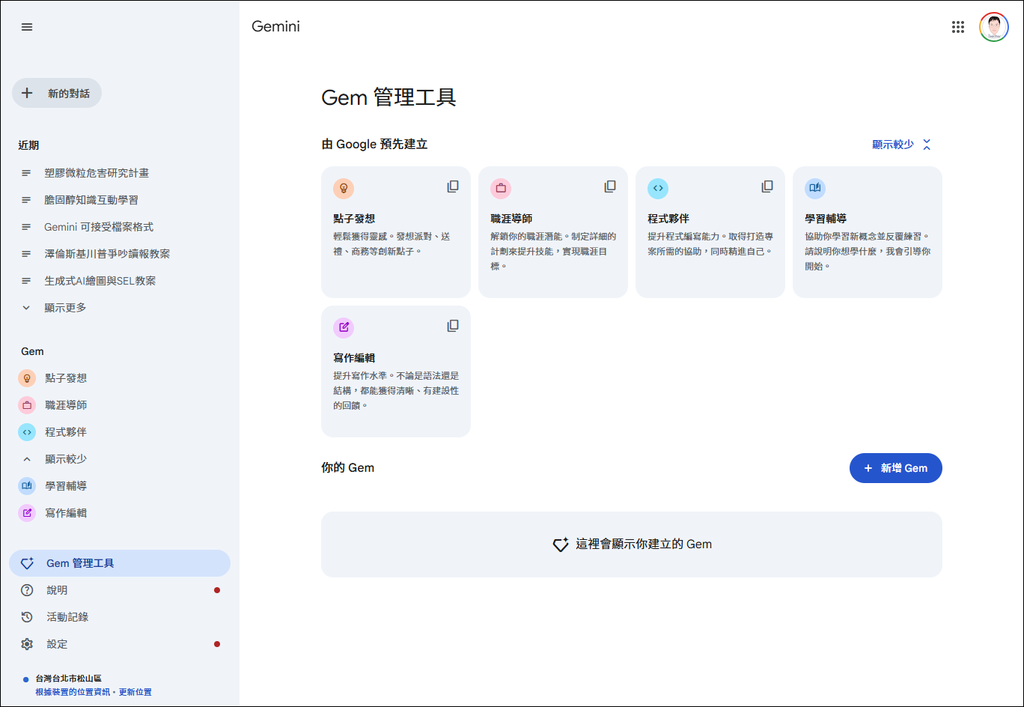1024x707 pixels.
Task: Click the collapse chevrons icon beside 顯示較少
Action: click(927, 144)
